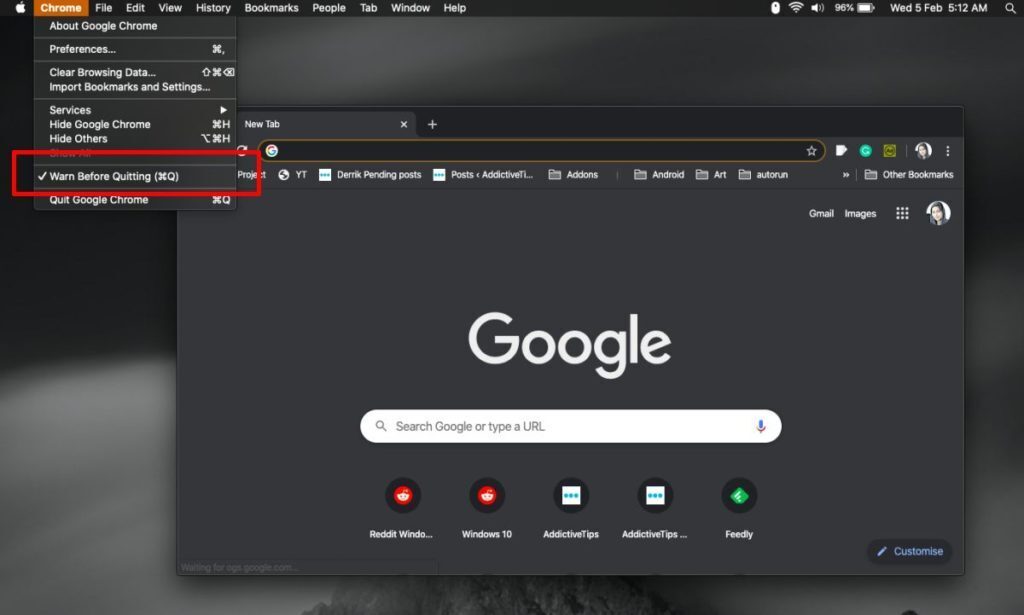Start voice search with the microphone icon
This screenshot has width=1024, height=615.
pyautogui.click(x=764, y=425)
